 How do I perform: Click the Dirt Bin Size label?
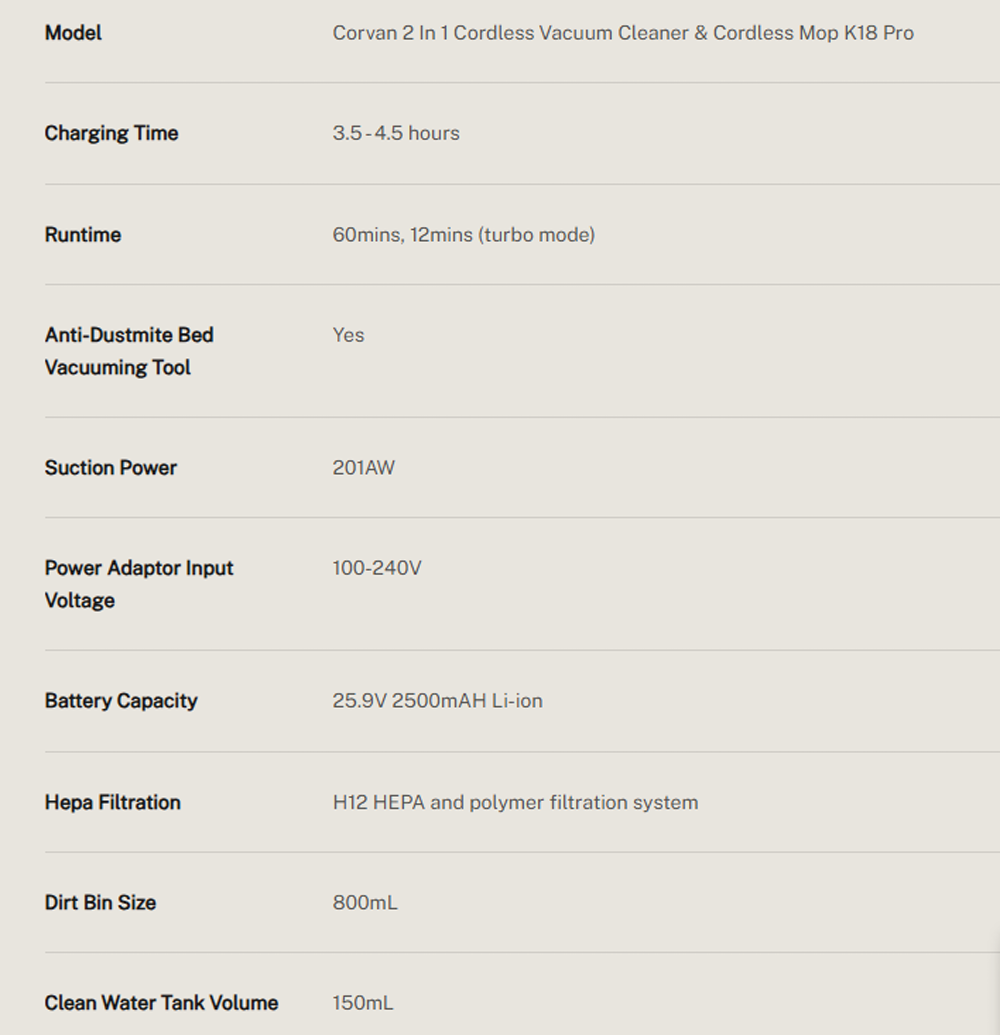coord(100,903)
